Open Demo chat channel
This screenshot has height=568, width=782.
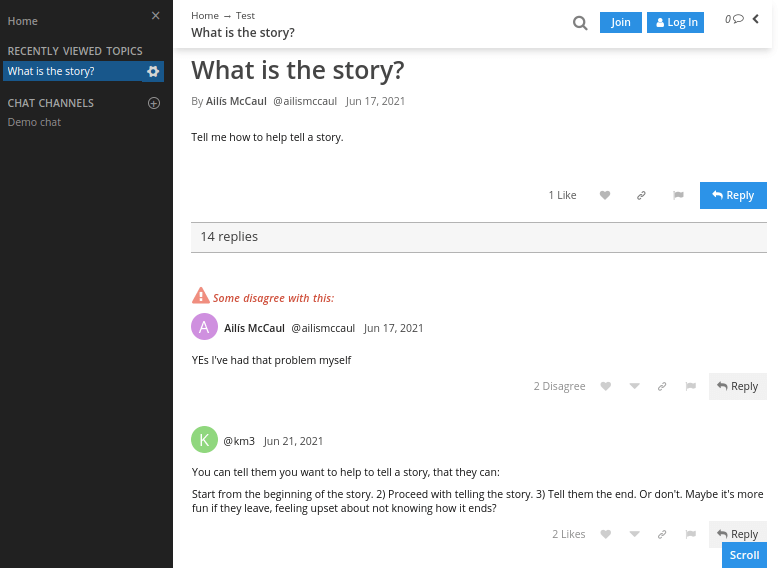click(34, 122)
